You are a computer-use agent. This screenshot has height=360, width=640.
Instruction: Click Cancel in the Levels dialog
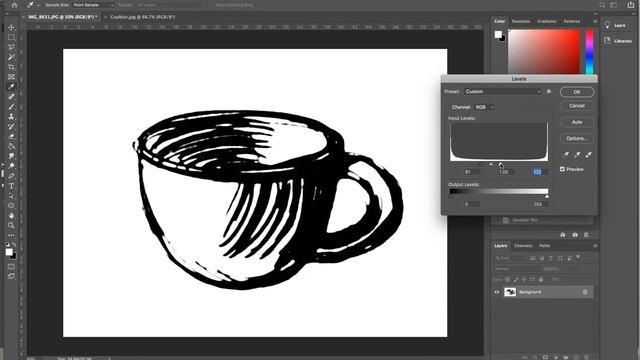click(577, 106)
